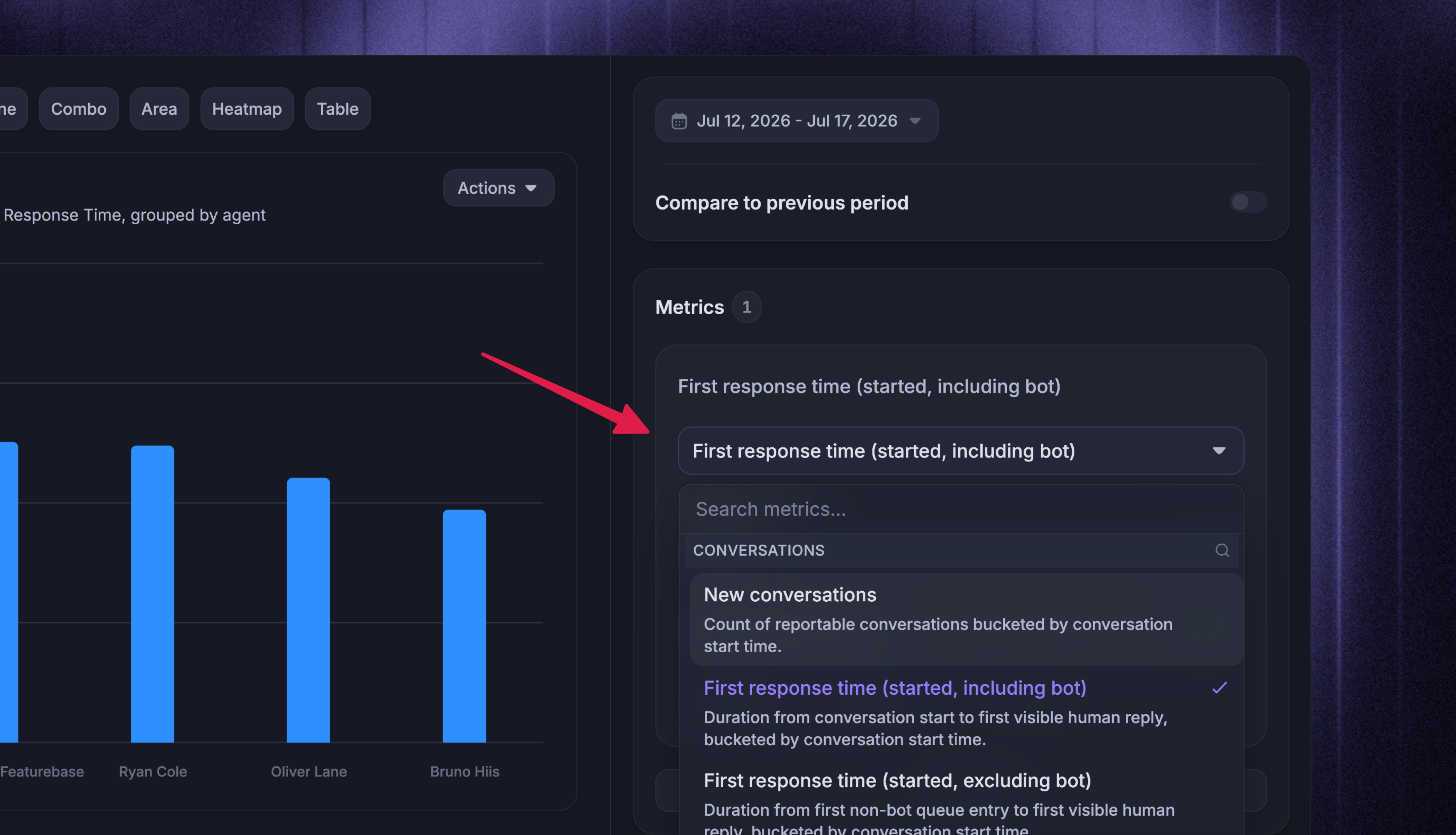Select the New conversations metric option

coord(967,620)
